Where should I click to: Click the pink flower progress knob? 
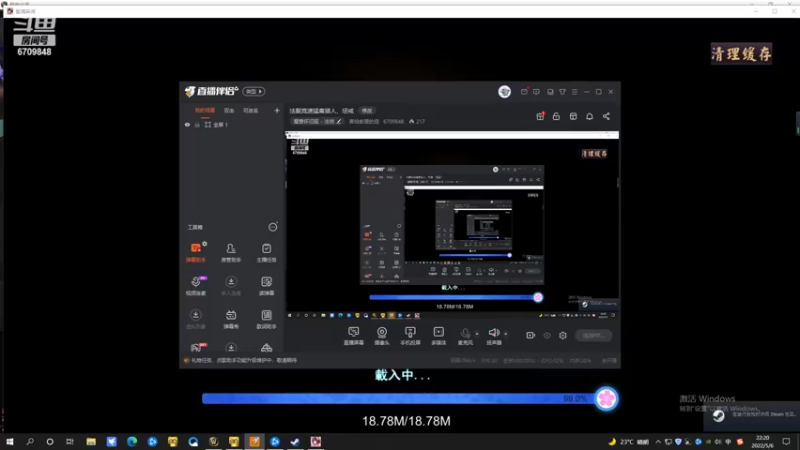(606, 398)
